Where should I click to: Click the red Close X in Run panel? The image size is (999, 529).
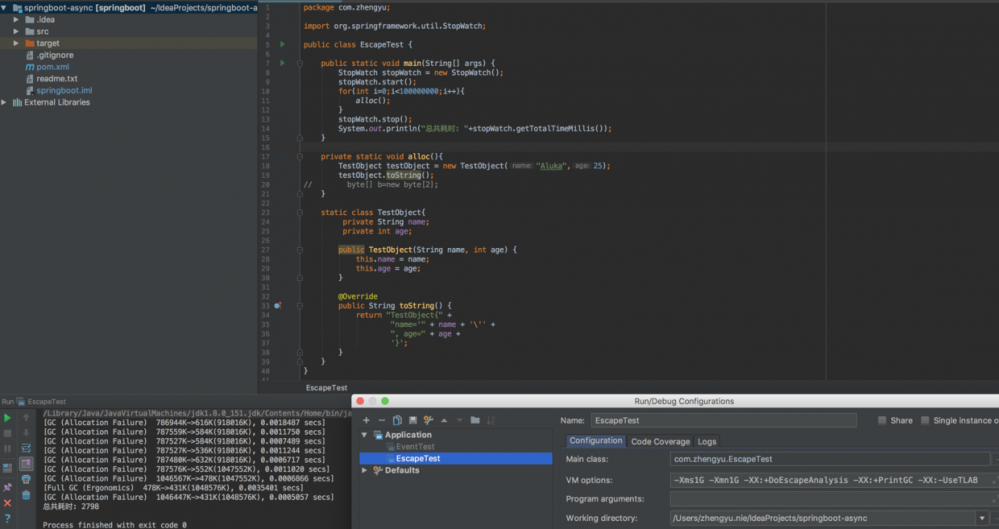(7, 503)
